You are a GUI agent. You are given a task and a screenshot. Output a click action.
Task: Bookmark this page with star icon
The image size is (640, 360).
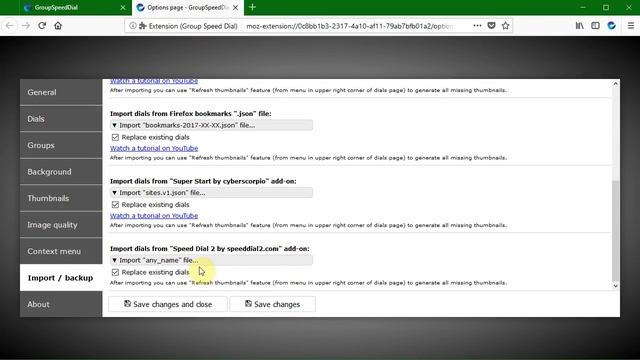click(x=506, y=26)
